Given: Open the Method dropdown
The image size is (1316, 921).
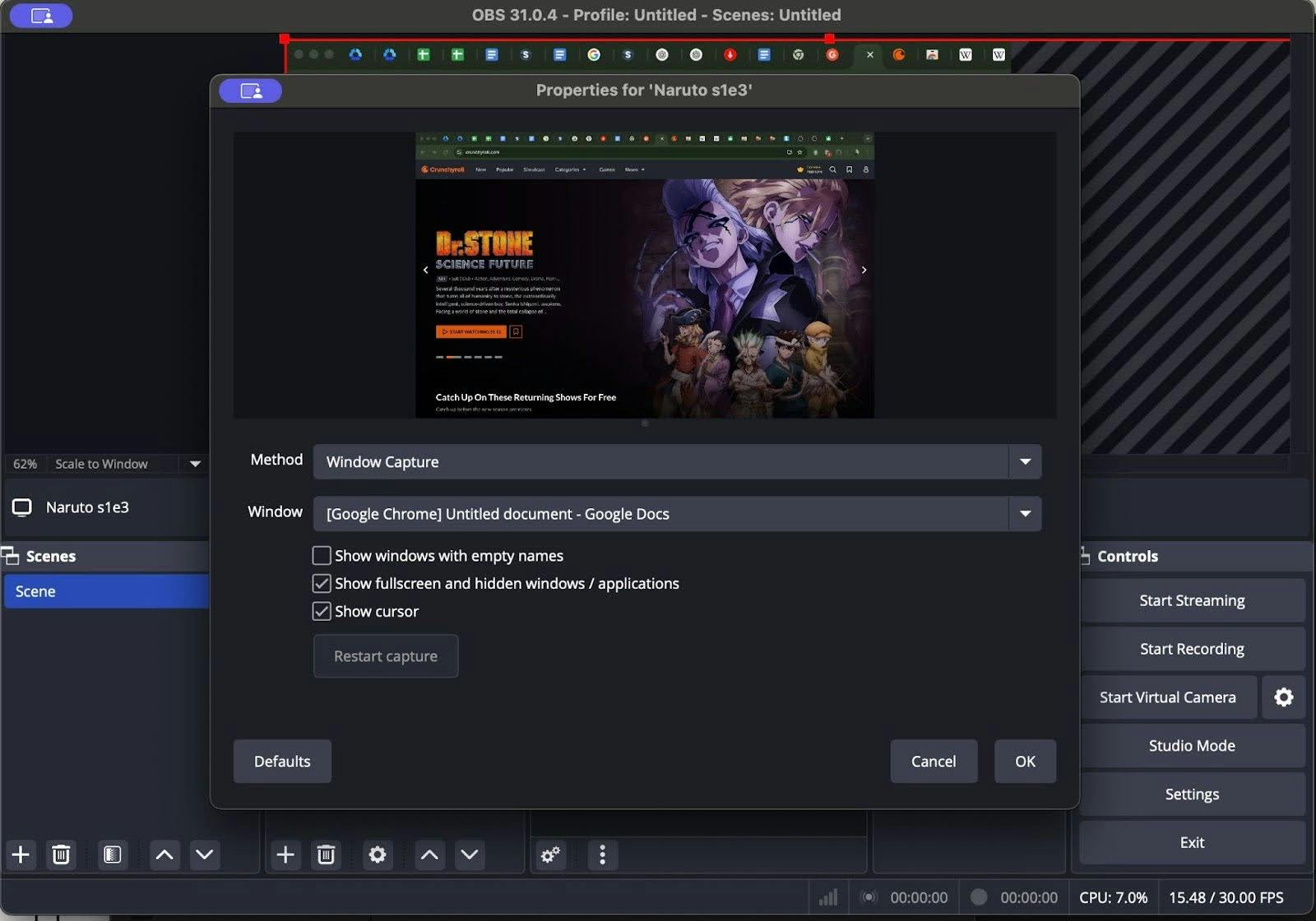Looking at the screenshot, I should [677, 462].
